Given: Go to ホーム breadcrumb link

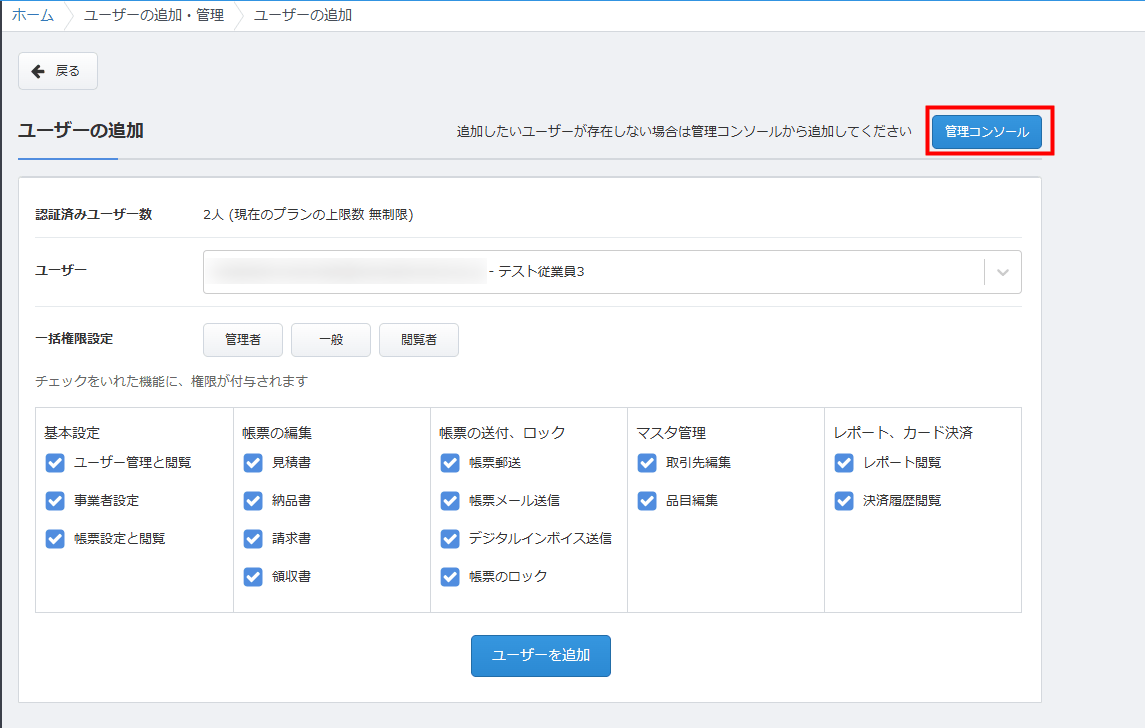Looking at the screenshot, I should [33, 15].
